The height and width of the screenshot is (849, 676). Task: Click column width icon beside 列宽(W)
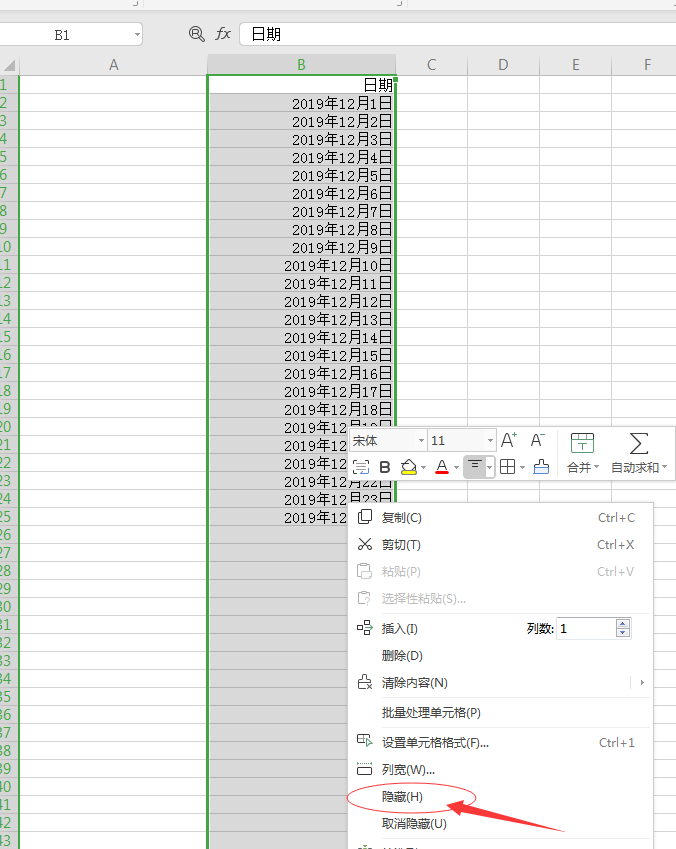coord(365,769)
